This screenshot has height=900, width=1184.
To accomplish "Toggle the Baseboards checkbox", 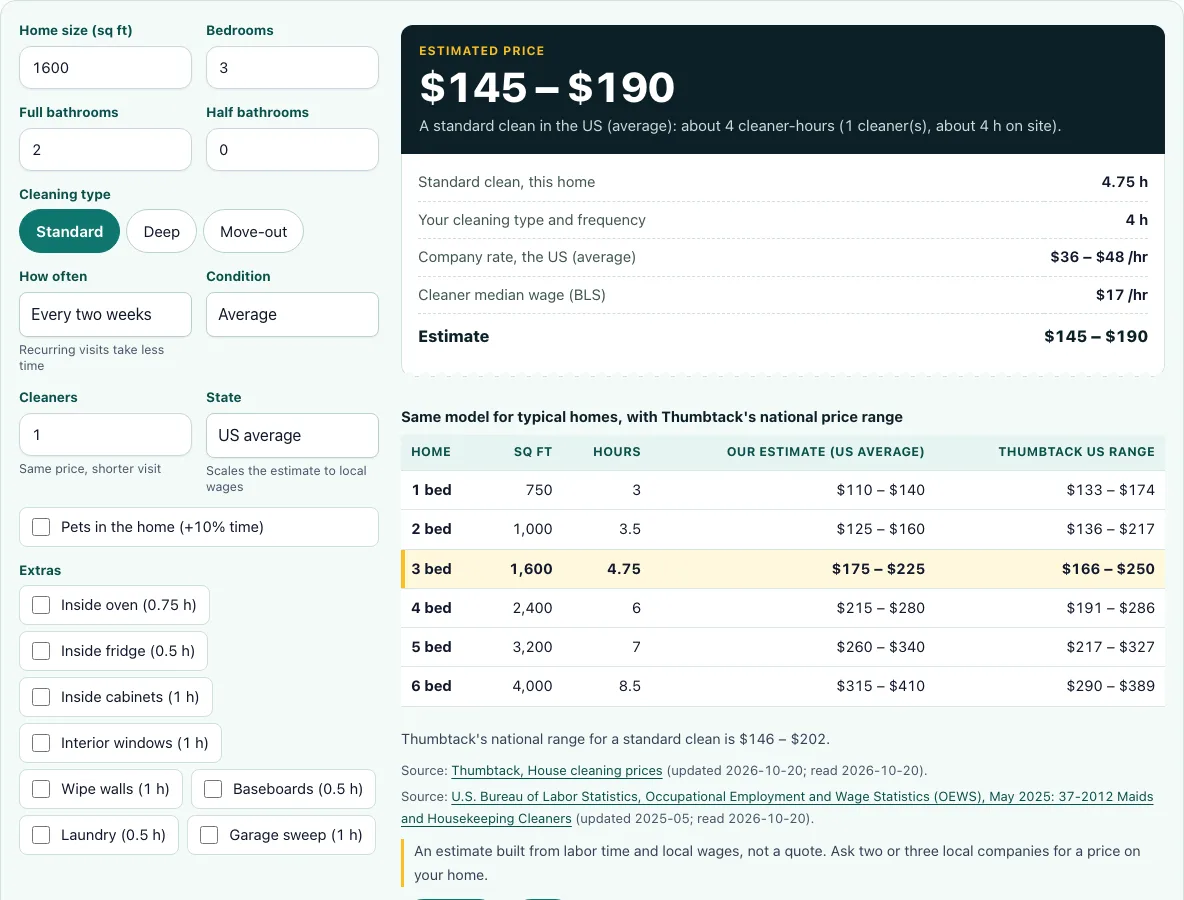I will [213, 789].
